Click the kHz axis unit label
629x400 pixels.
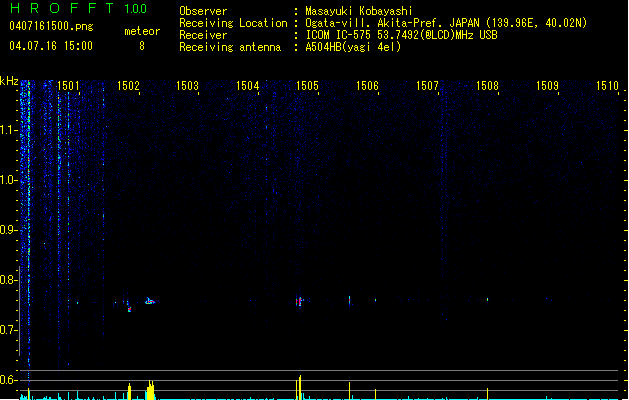click(x=9, y=81)
